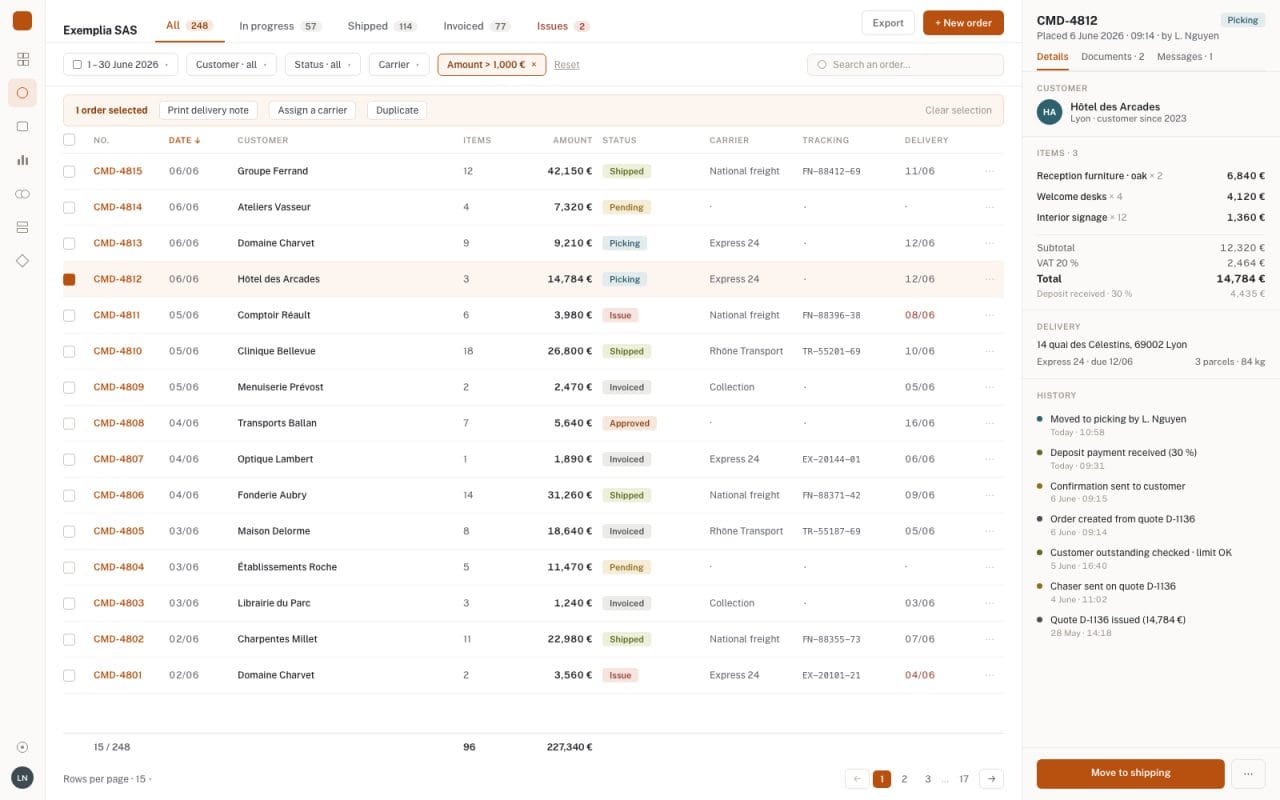Open the row menu for CMD-4815

pos(990,171)
